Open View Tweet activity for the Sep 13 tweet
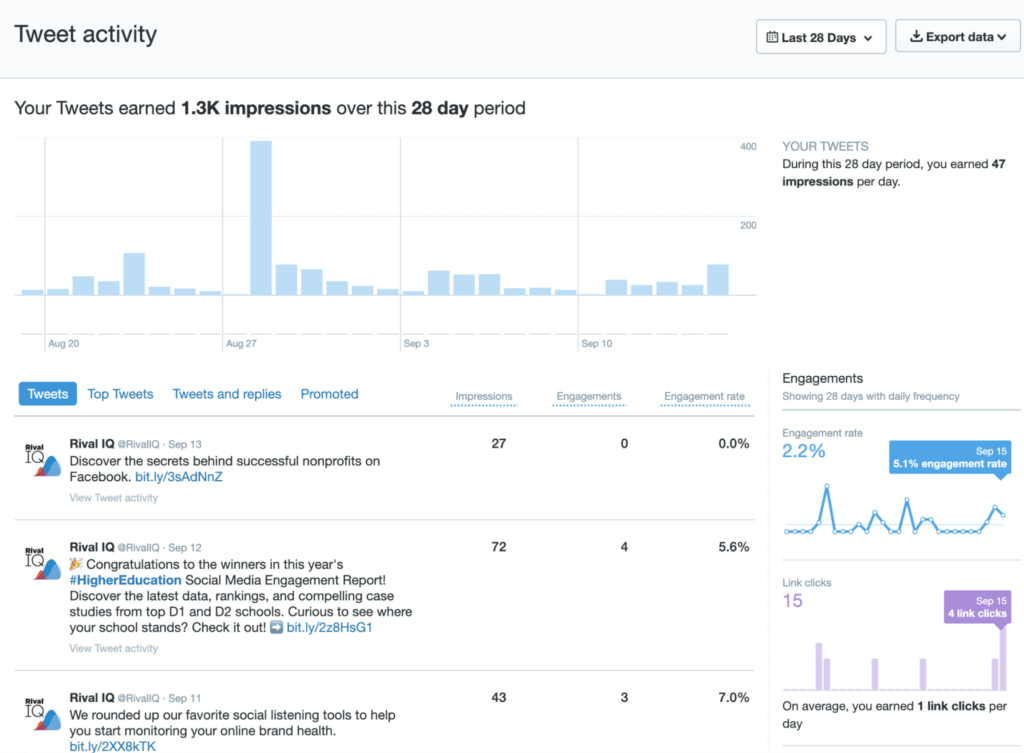The width and height of the screenshot is (1024, 753). coord(112,497)
